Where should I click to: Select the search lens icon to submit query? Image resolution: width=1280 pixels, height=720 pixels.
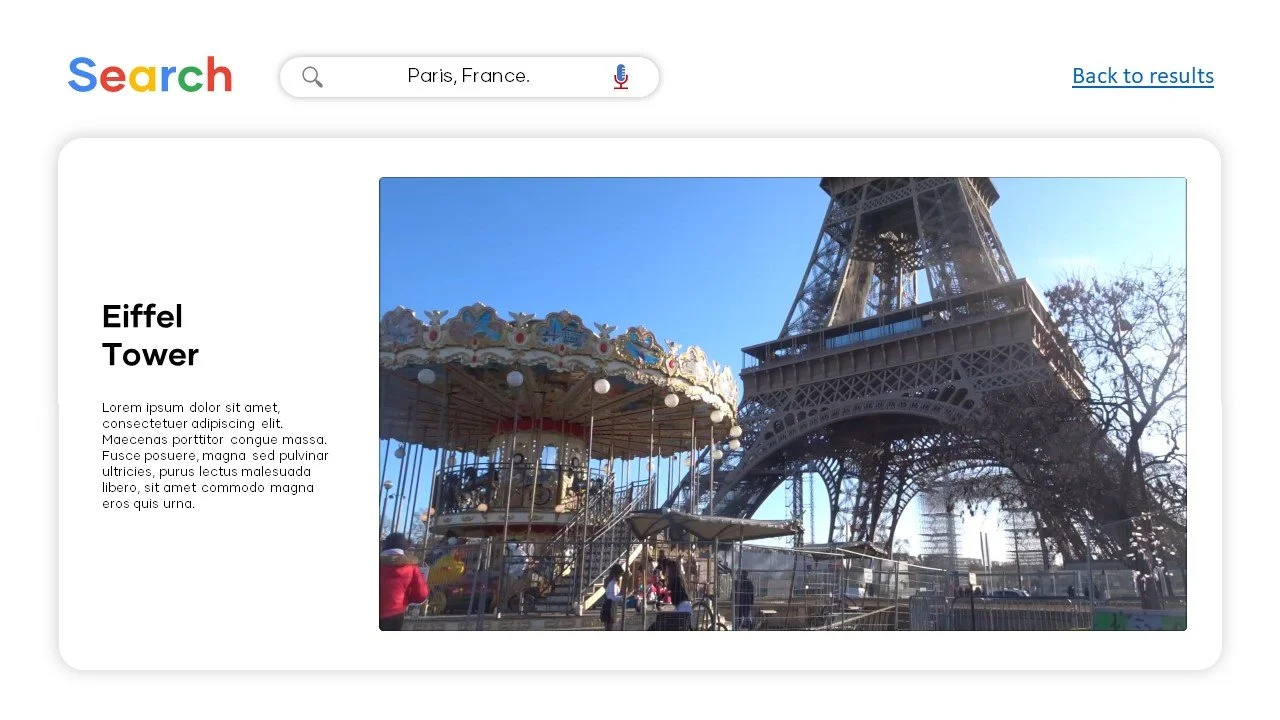click(312, 76)
